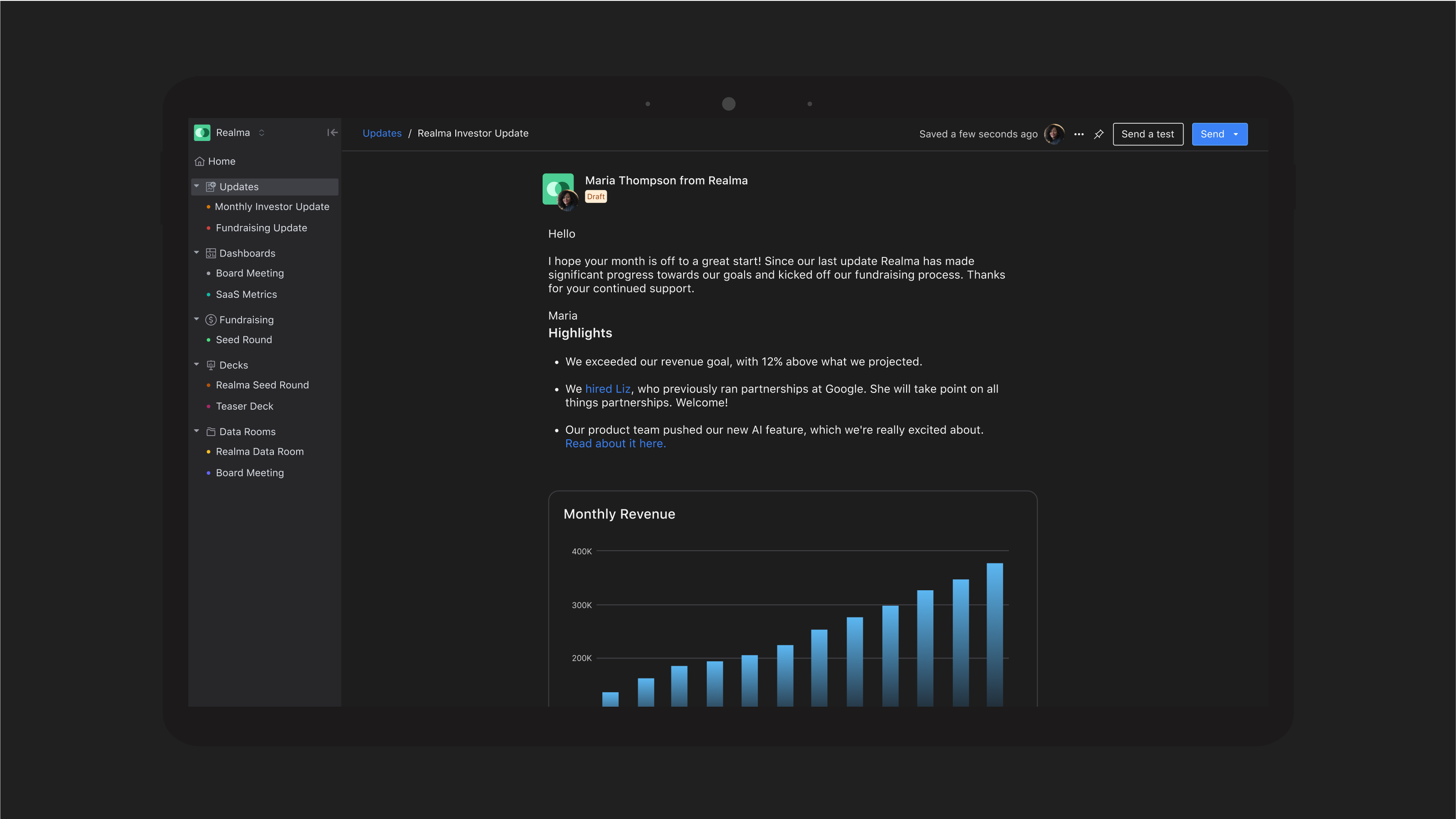Viewport: 1456px width, 819px height.
Task: Click the Home icon in sidebar
Action: coord(200,161)
